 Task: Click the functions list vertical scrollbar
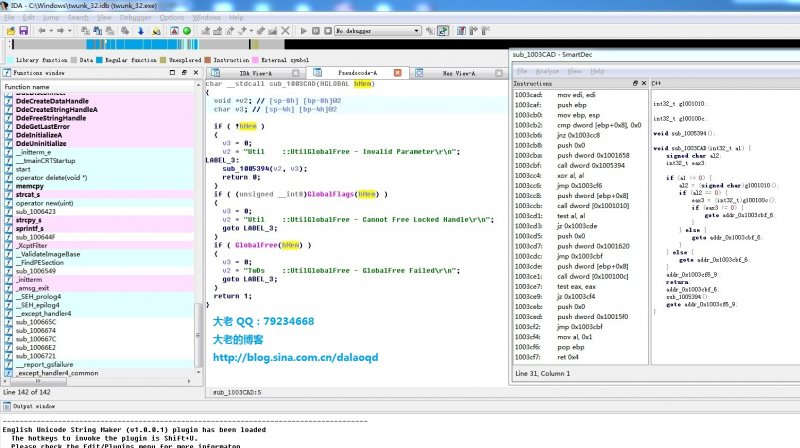pyautogui.click(x=198, y=335)
